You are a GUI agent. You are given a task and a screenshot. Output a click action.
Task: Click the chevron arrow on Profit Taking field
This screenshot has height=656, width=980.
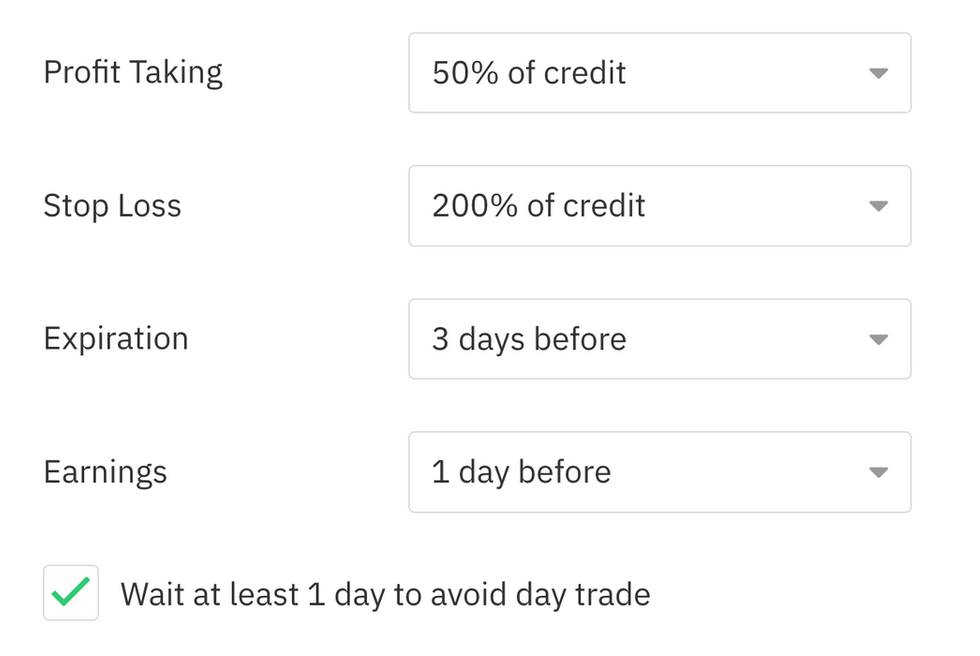[x=878, y=72]
